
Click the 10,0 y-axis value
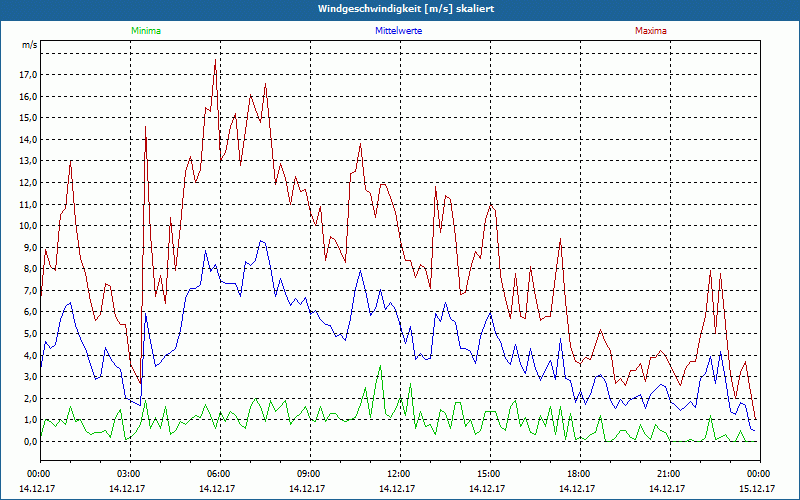pyautogui.click(x=28, y=226)
